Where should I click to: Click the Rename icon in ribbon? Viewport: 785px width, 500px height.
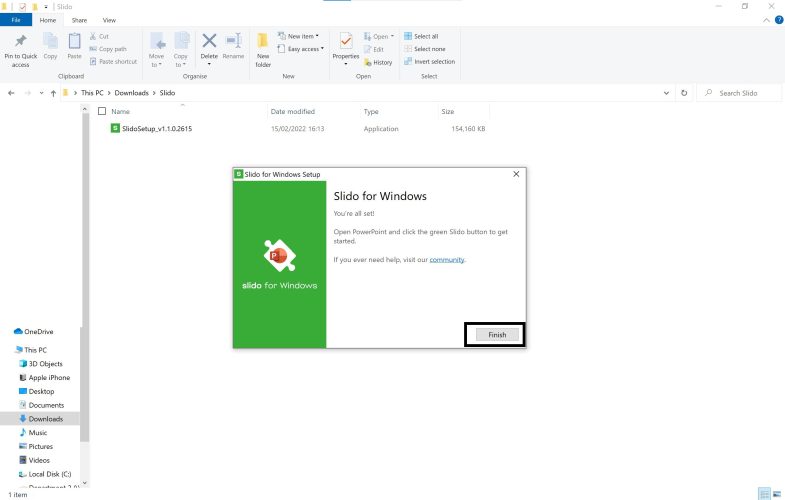233,41
